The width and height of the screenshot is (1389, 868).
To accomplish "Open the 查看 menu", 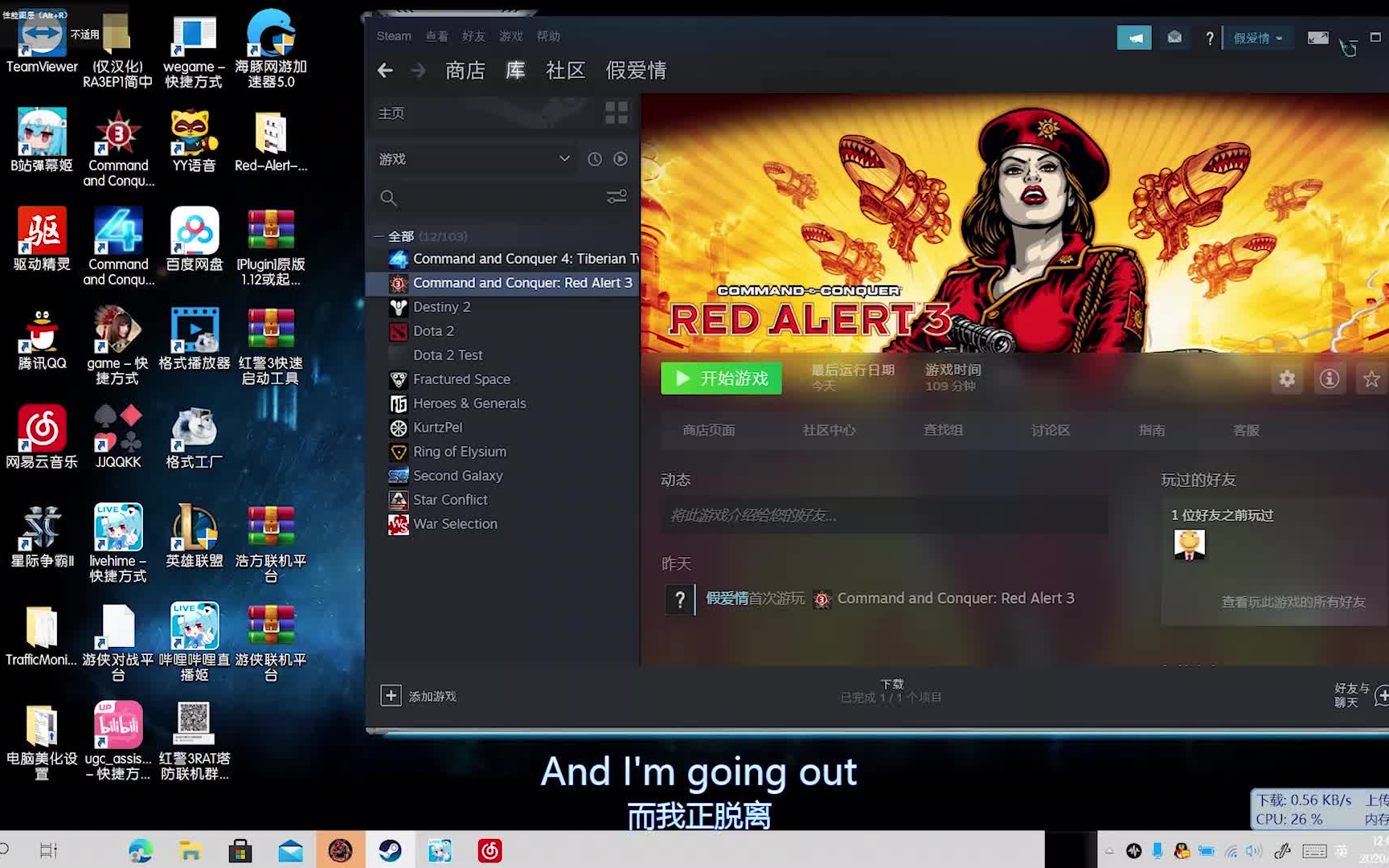I will point(436,36).
